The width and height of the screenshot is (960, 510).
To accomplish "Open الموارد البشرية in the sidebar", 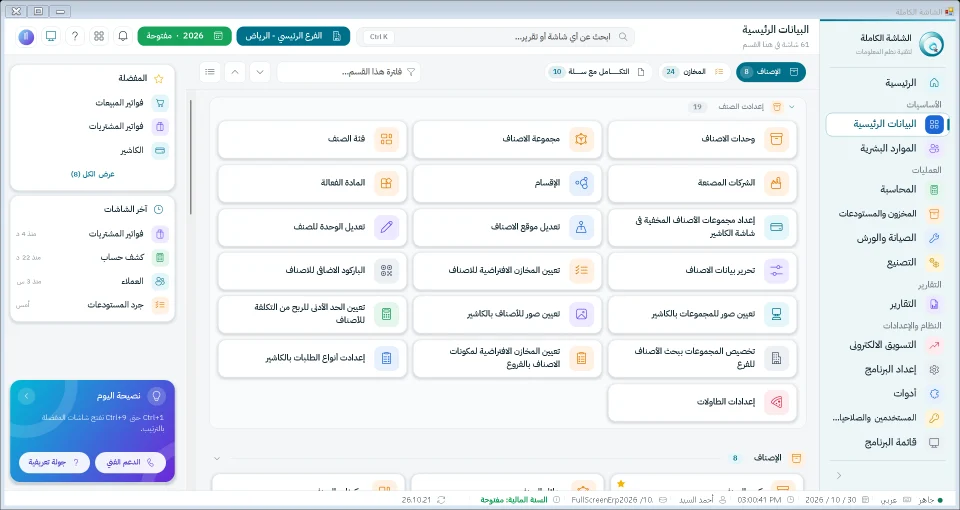I will pos(888,149).
